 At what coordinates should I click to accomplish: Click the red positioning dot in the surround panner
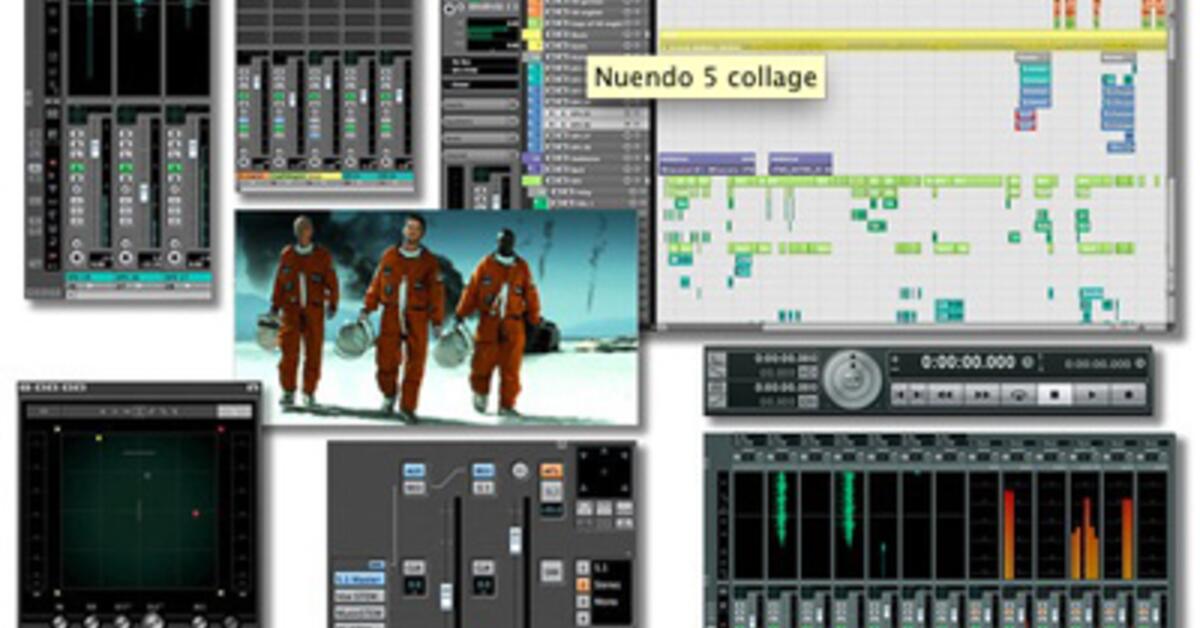195,514
